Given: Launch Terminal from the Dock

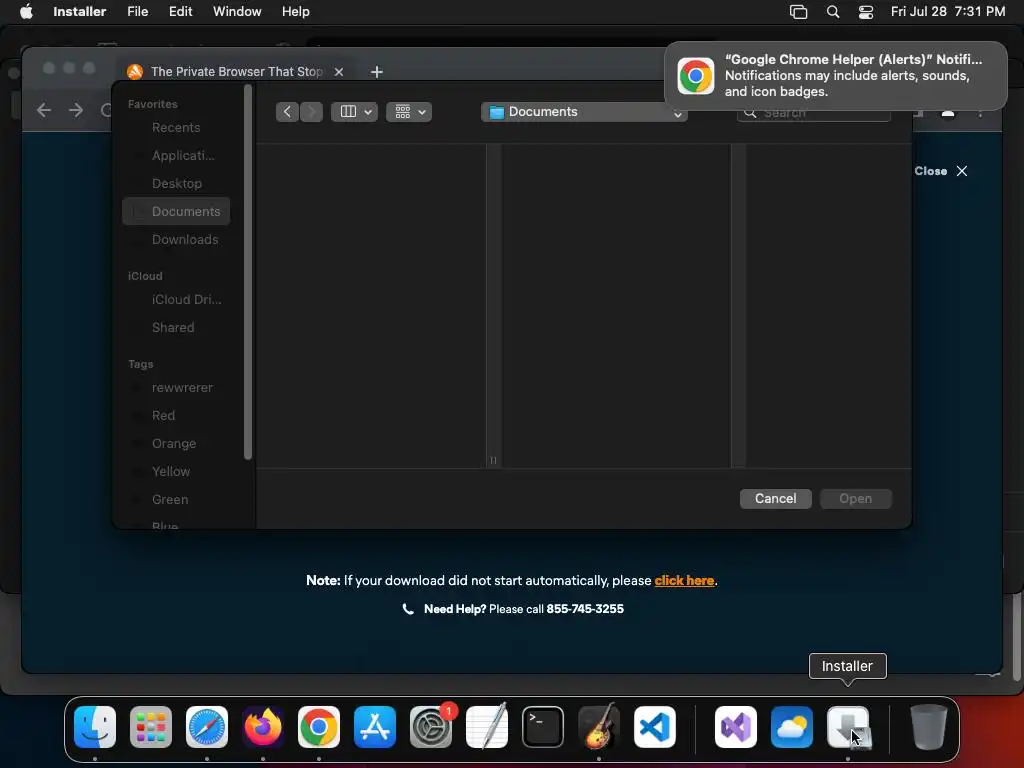Looking at the screenshot, I should click(543, 727).
